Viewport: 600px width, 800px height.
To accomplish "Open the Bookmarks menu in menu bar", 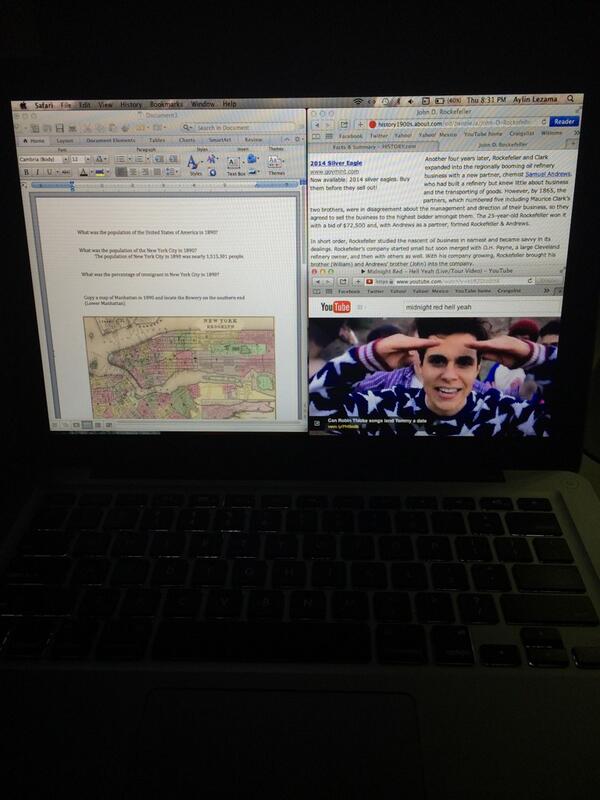I will click(x=166, y=104).
